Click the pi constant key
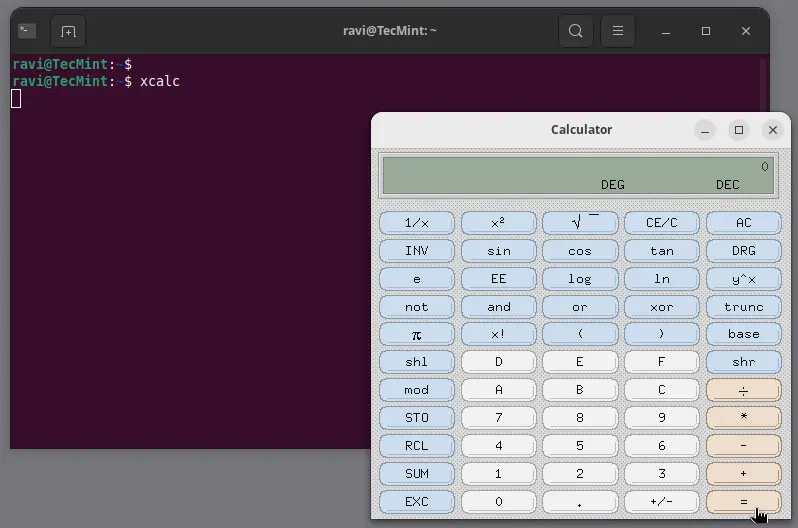 point(417,334)
